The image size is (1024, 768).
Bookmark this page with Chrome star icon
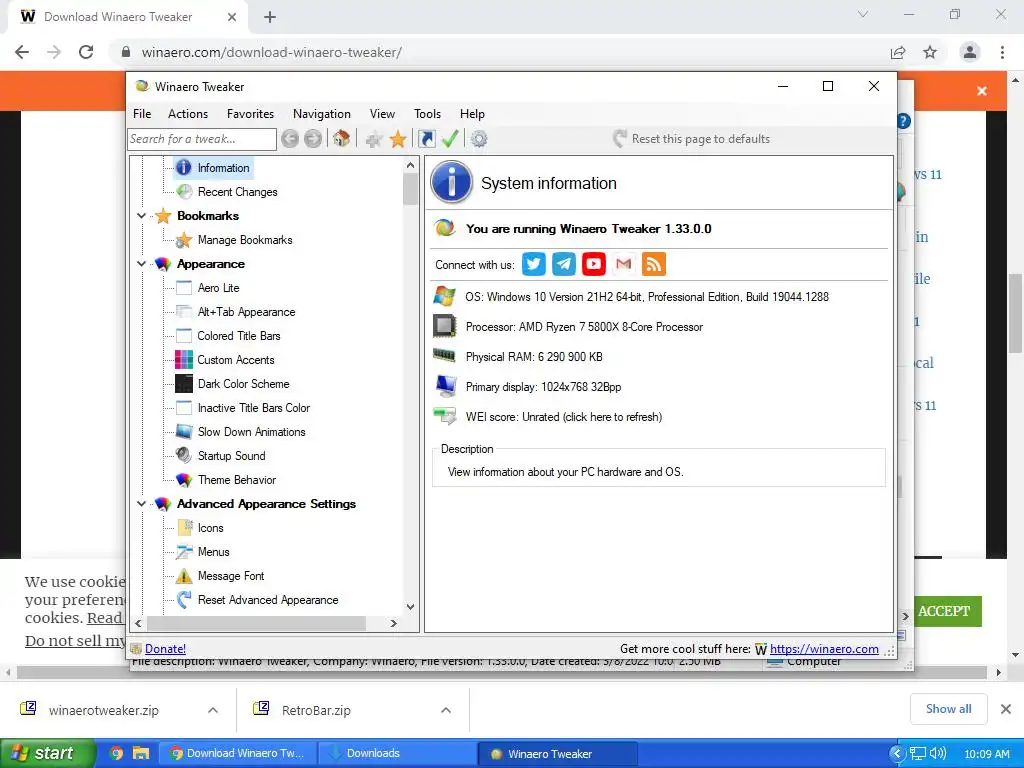[930, 52]
